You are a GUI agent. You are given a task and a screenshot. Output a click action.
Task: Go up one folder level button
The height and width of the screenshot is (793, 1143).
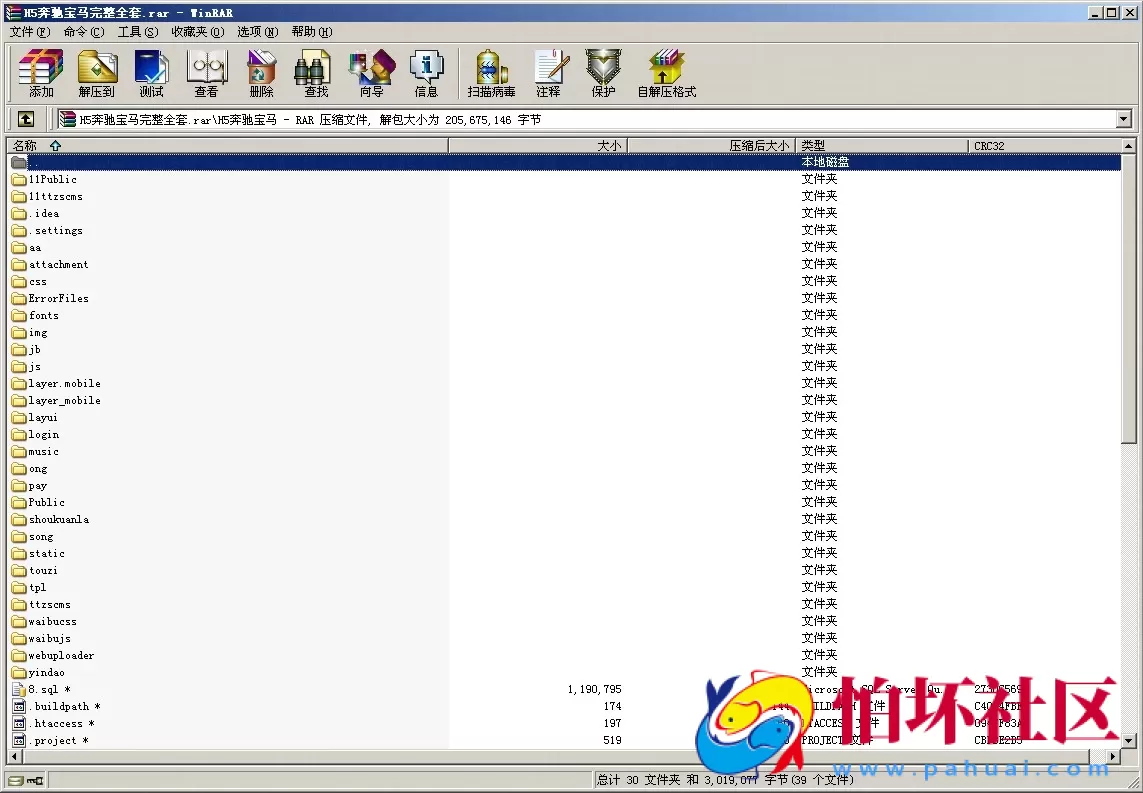point(26,119)
